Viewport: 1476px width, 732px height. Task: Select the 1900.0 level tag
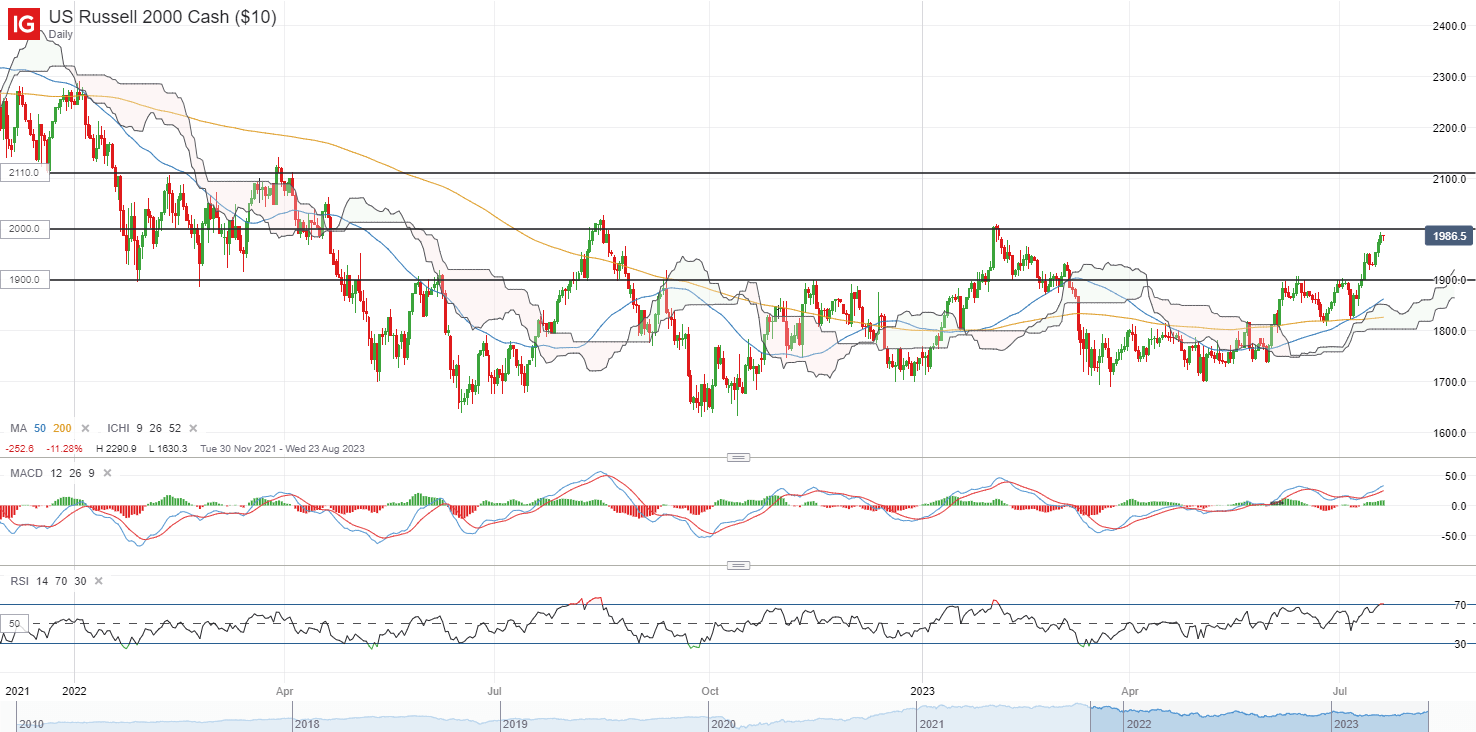24,280
